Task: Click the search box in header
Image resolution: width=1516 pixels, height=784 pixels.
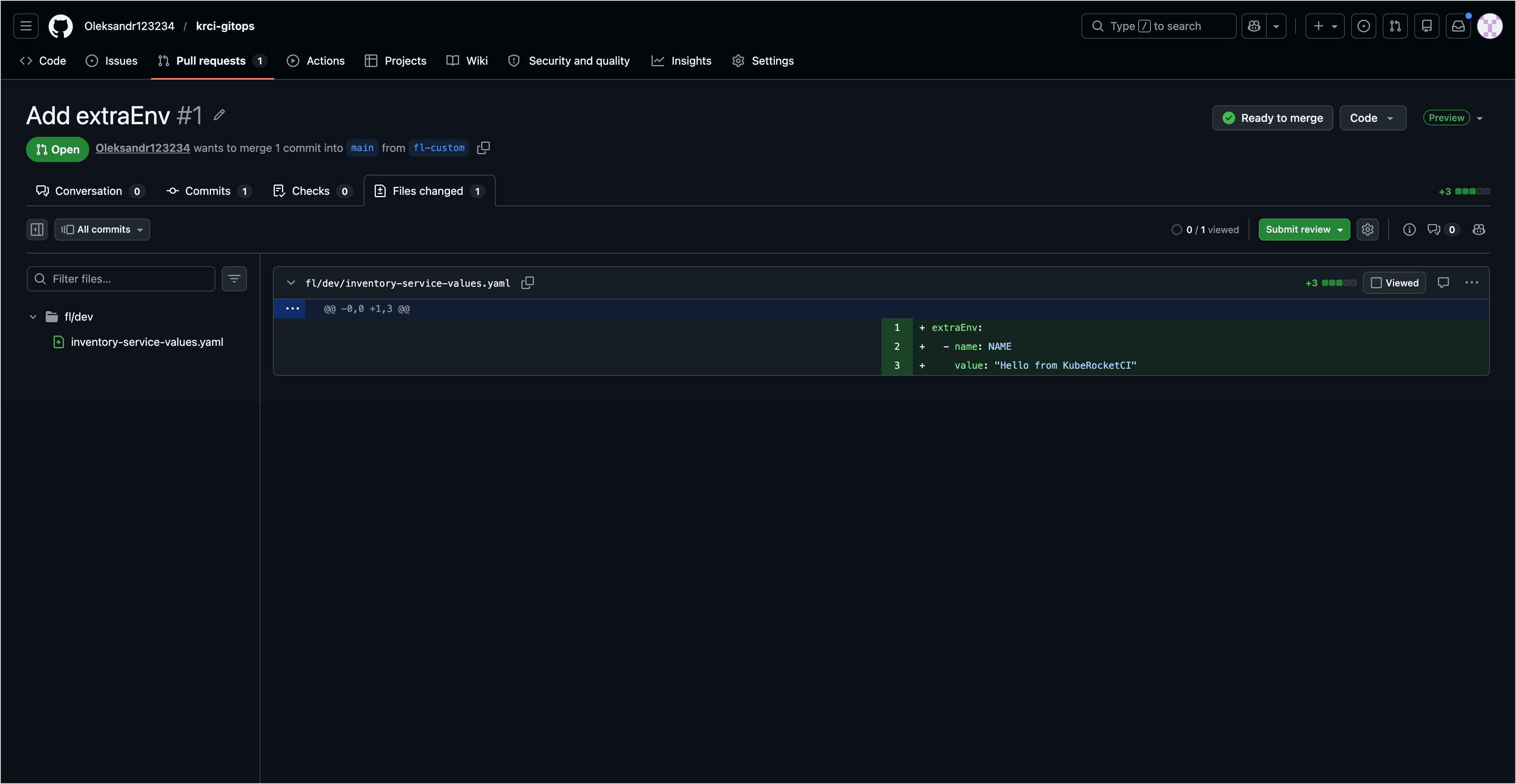Action: tap(1158, 26)
